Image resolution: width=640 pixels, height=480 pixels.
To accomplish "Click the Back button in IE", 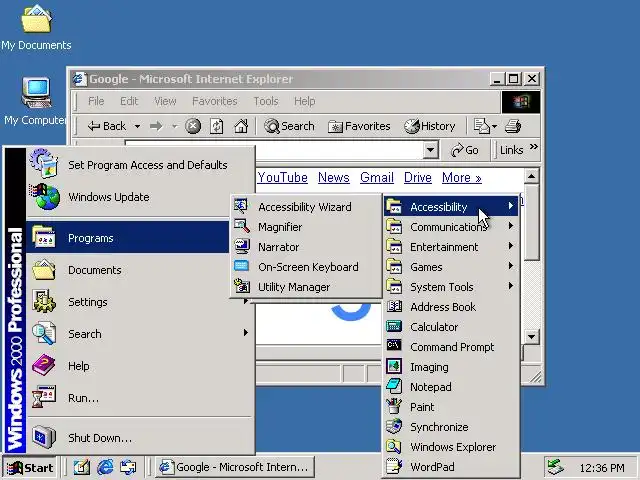I will click(107, 126).
